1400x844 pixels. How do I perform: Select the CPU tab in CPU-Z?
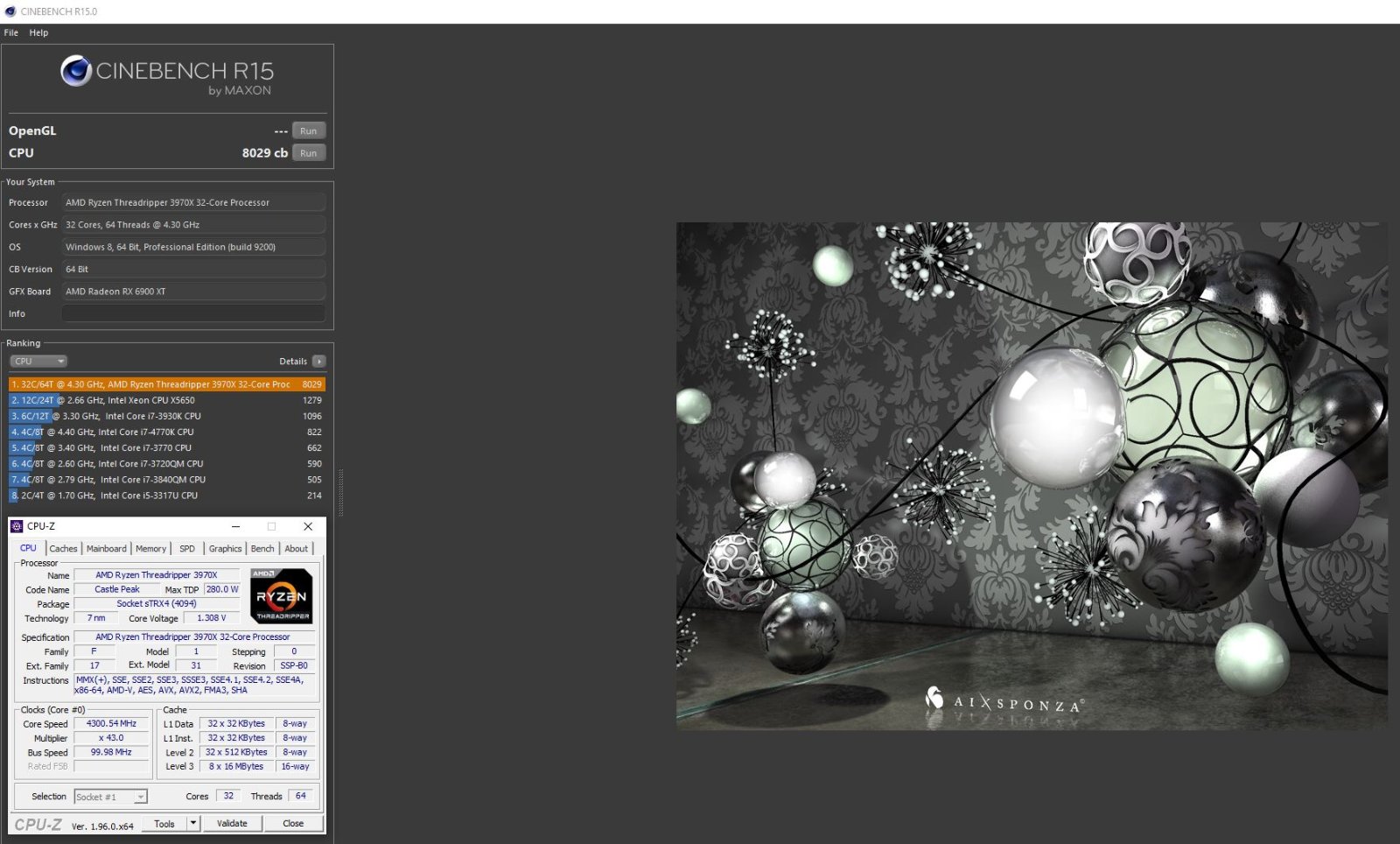[28, 548]
